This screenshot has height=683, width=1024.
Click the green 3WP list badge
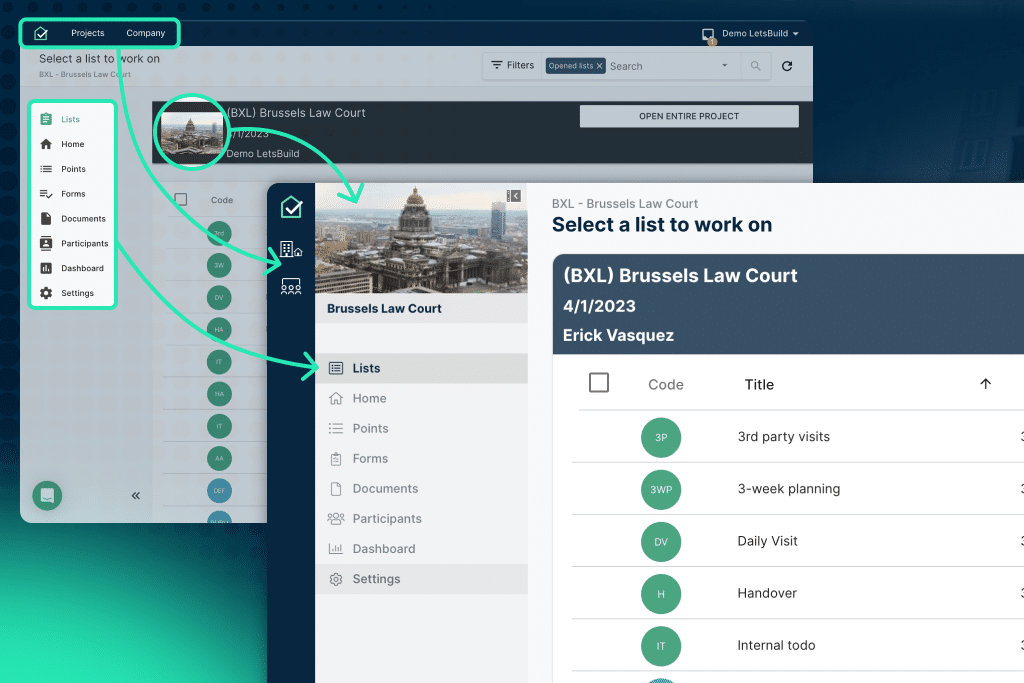[x=660, y=489]
